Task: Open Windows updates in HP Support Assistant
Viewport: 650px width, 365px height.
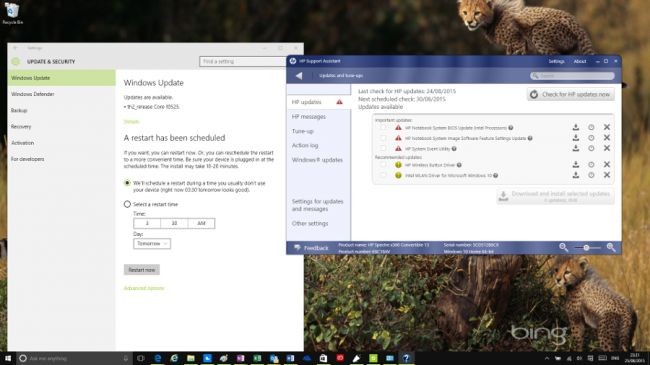Action: pos(317,160)
